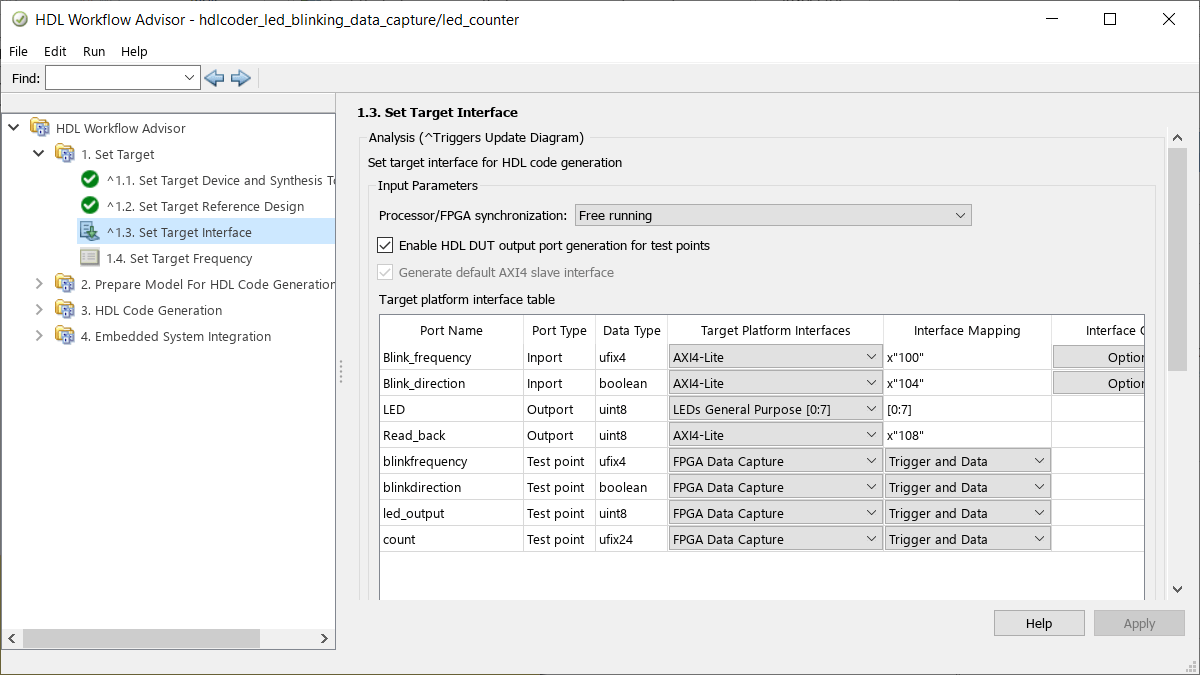Collapse the Set Target tree node

(x=39, y=154)
